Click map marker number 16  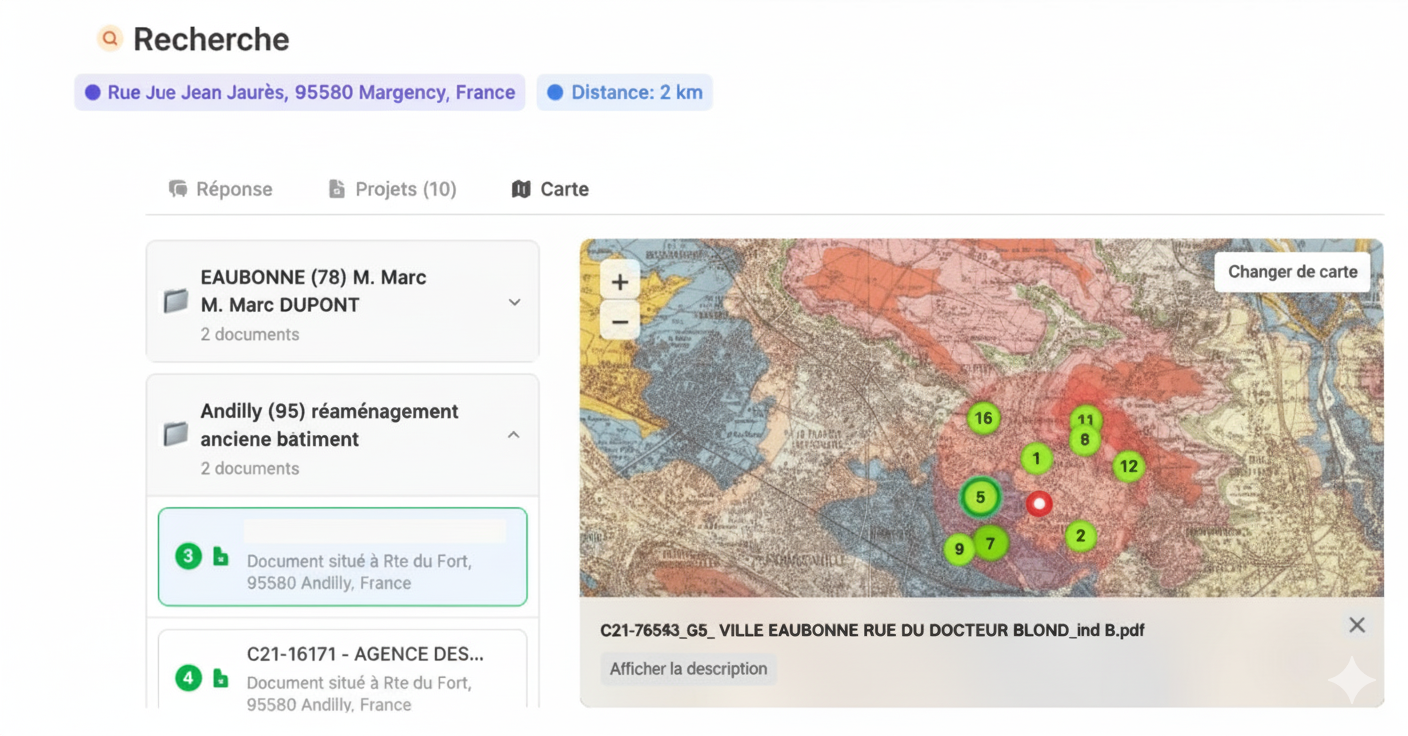point(983,418)
